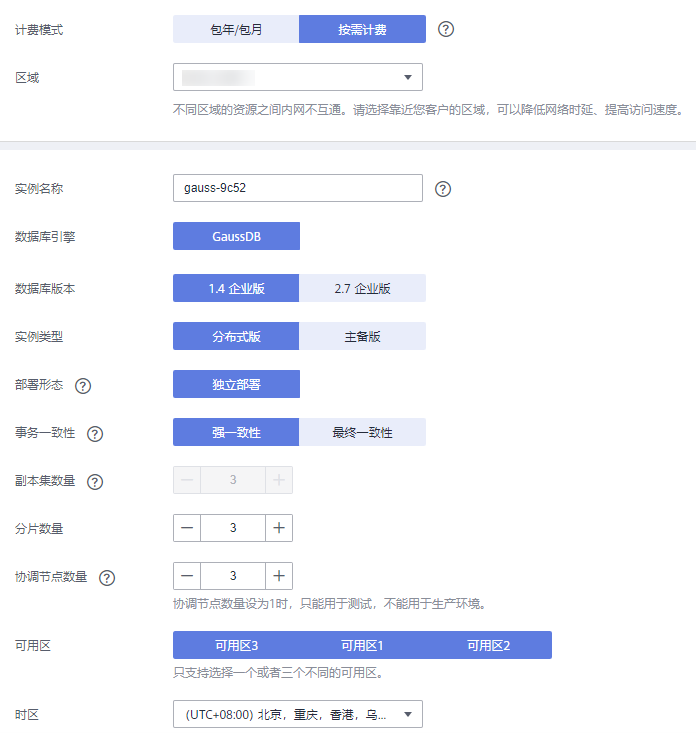The height and width of the screenshot is (733, 696).
Task: Decrease 协调节点数量 with minus button
Action: pos(187,576)
